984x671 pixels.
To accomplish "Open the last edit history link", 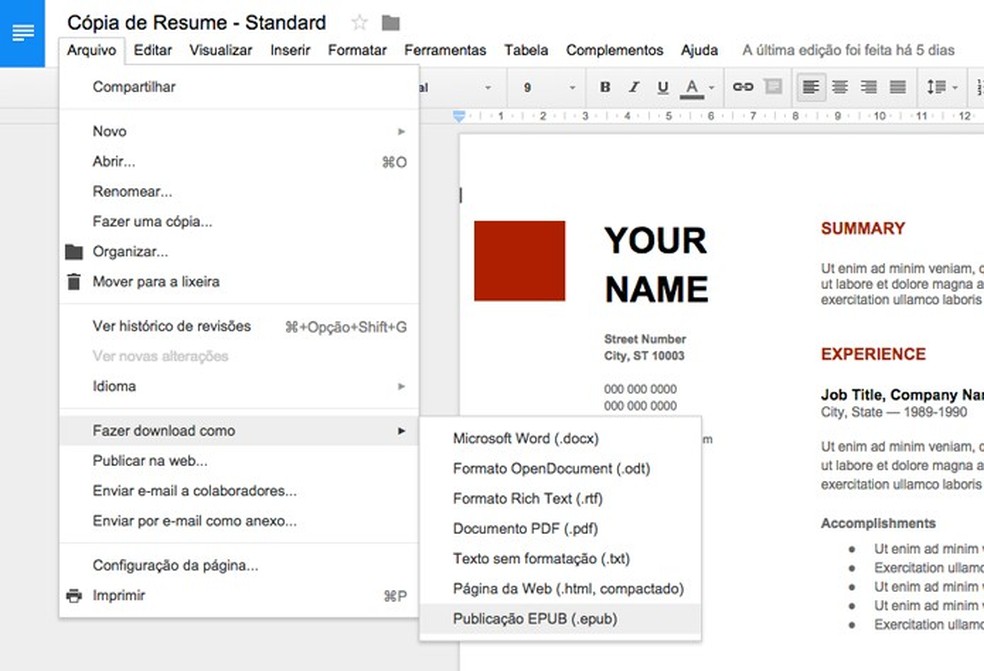I will [848, 50].
